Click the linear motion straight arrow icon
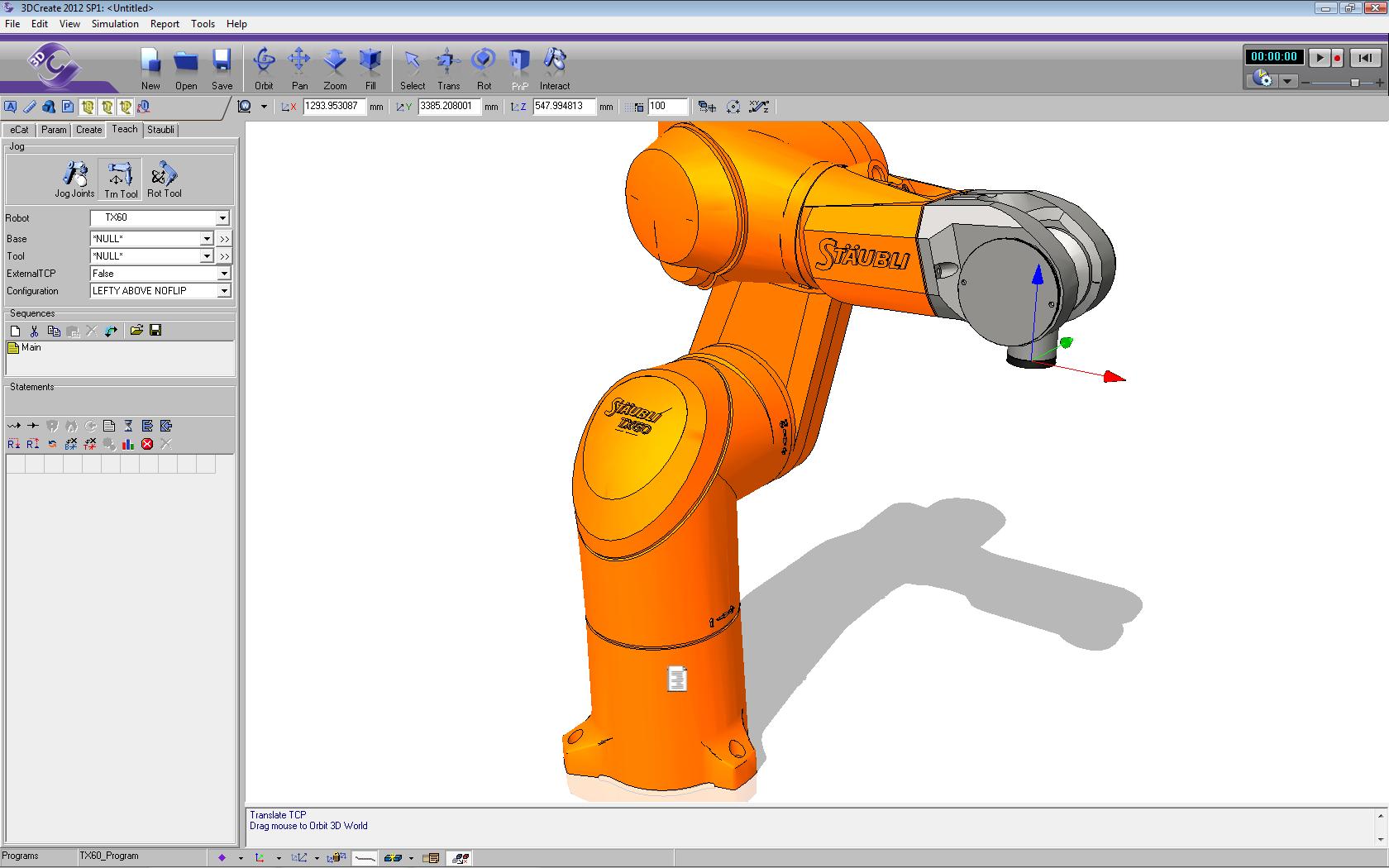 (33, 426)
